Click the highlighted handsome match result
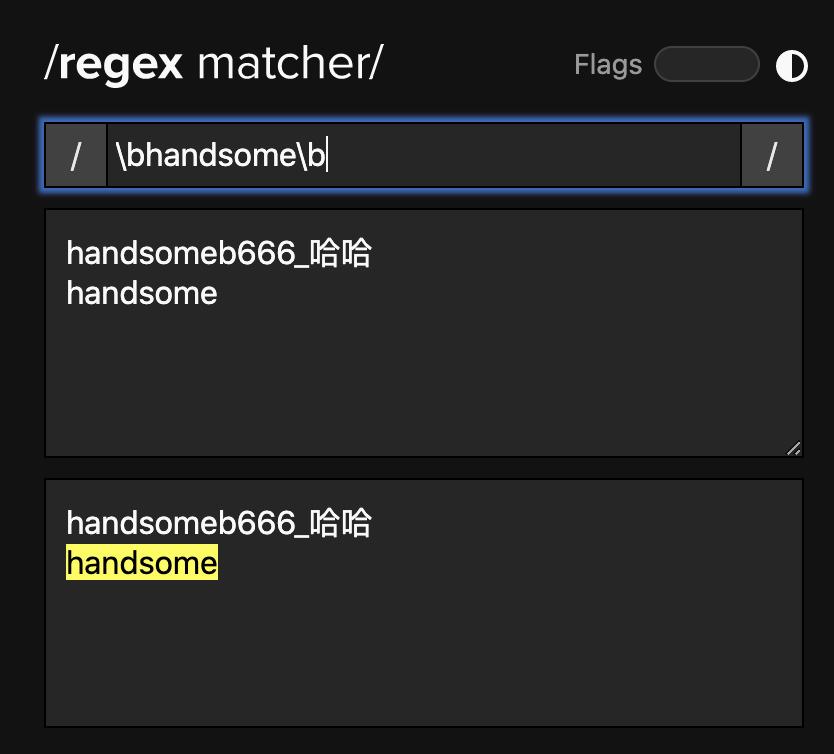 click(x=142, y=563)
